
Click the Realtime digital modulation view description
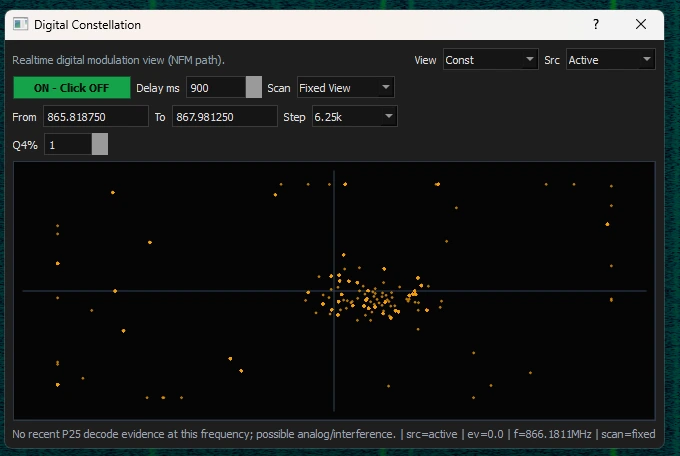click(118, 60)
